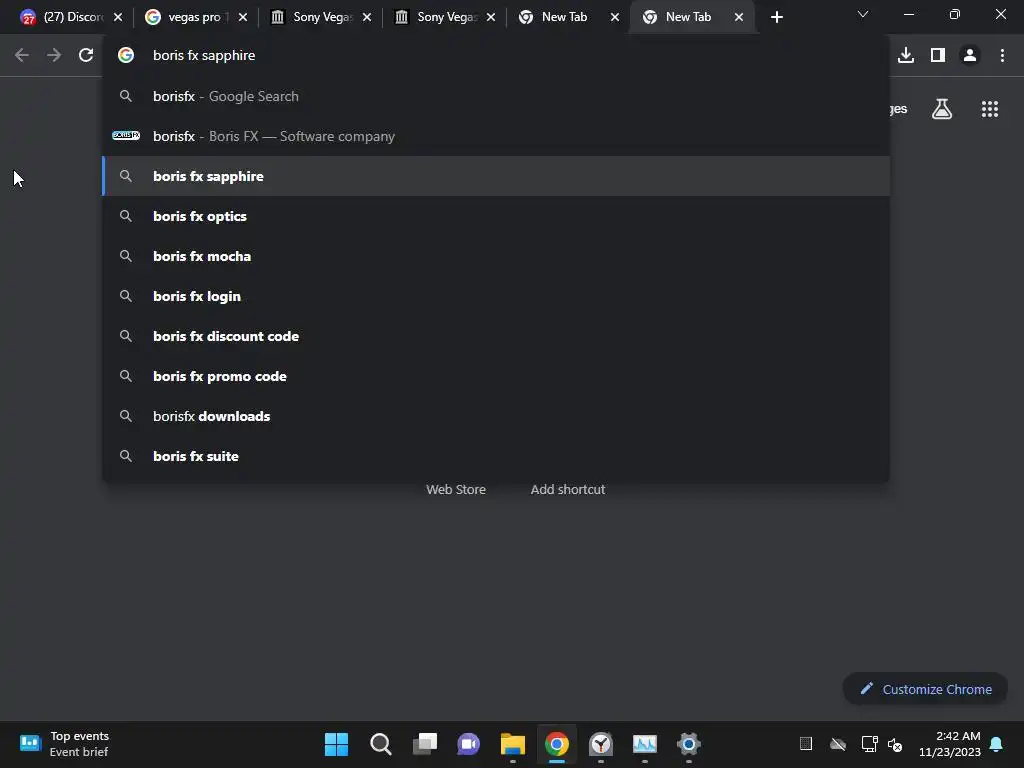The width and height of the screenshot is (1024, 768).
Task: Open the Top events widget
Action: (x=64, y=744)
